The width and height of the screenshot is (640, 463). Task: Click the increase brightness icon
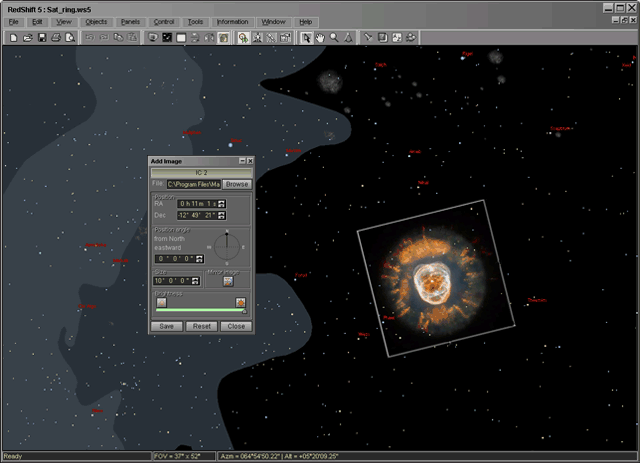pyautogui.click(x=240, y=301)
